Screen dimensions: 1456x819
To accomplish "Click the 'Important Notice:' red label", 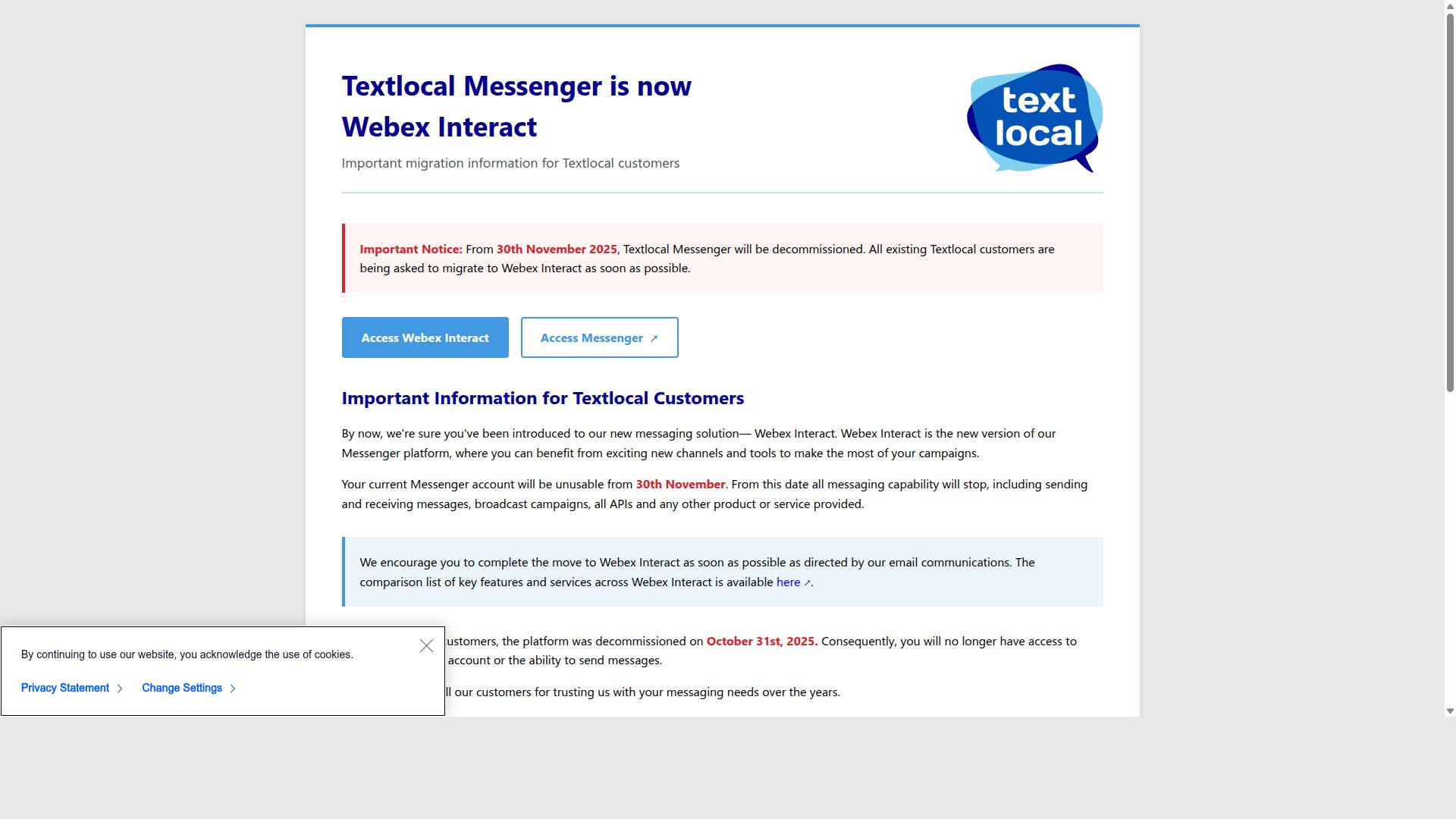I will click(411, 249).
